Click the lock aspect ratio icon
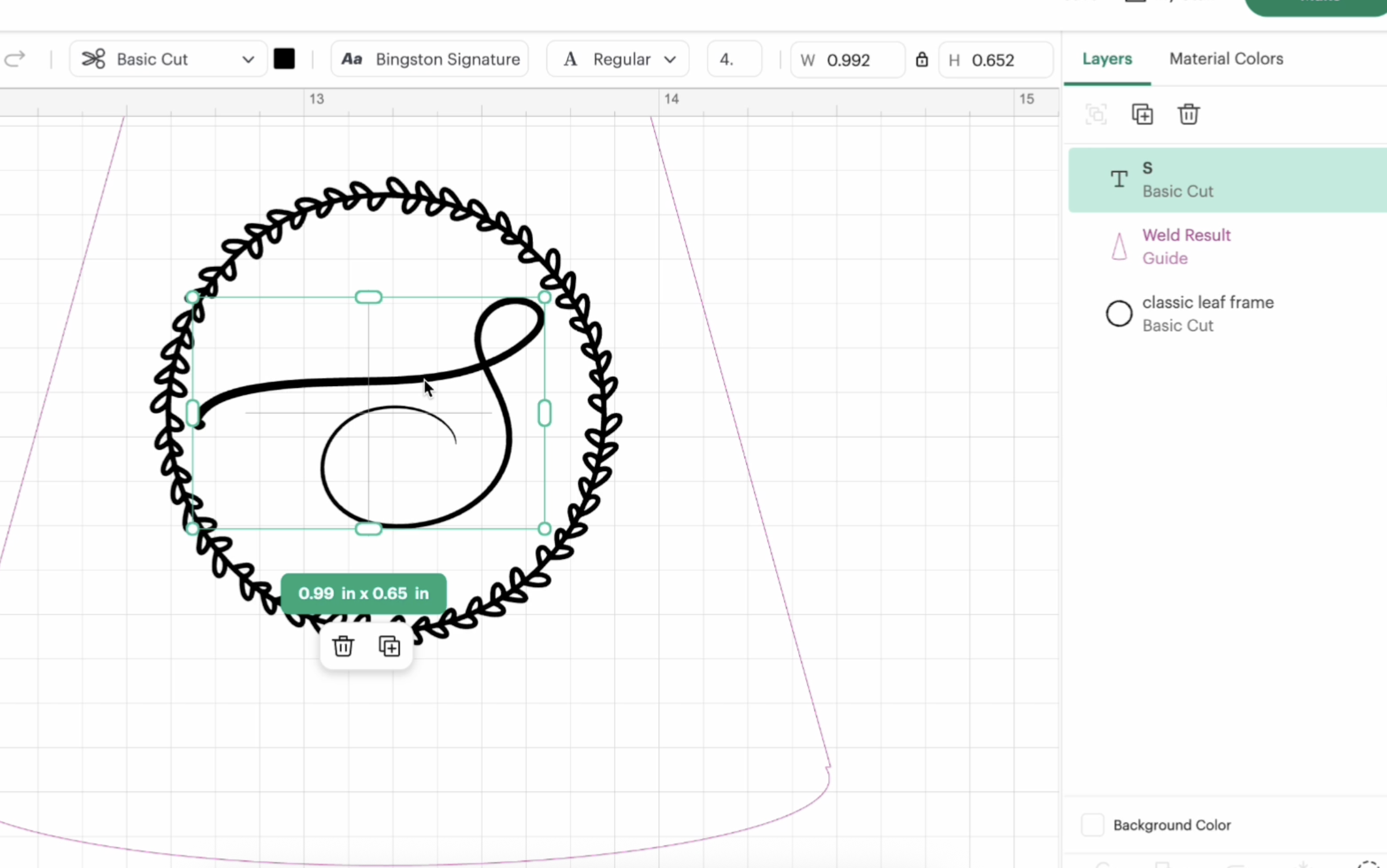1387x868 pixels. (922, 60)
